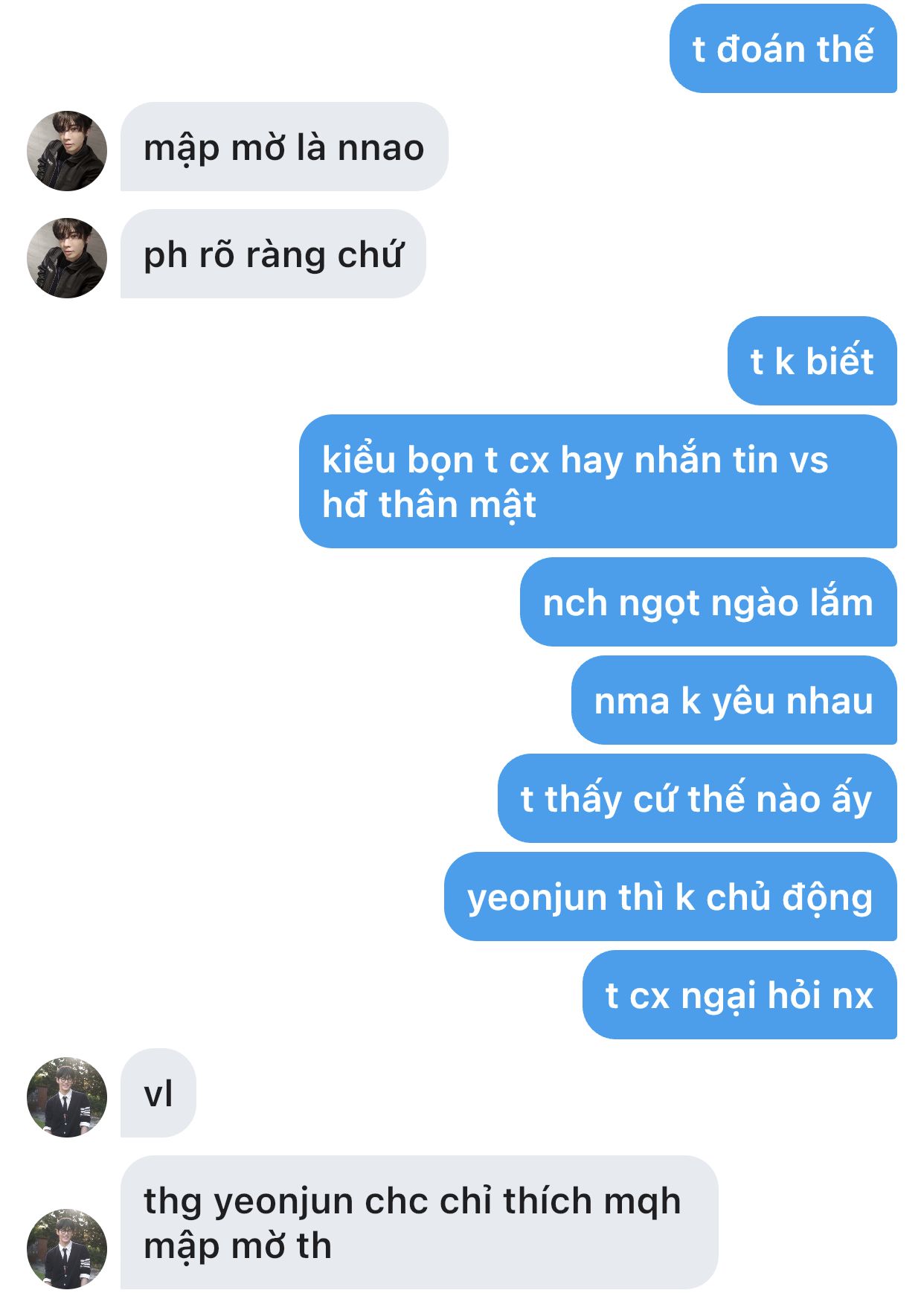The image size is (924, 1293).
Task: Tap avatar beside "vl" message
Action: [67, 1097]
